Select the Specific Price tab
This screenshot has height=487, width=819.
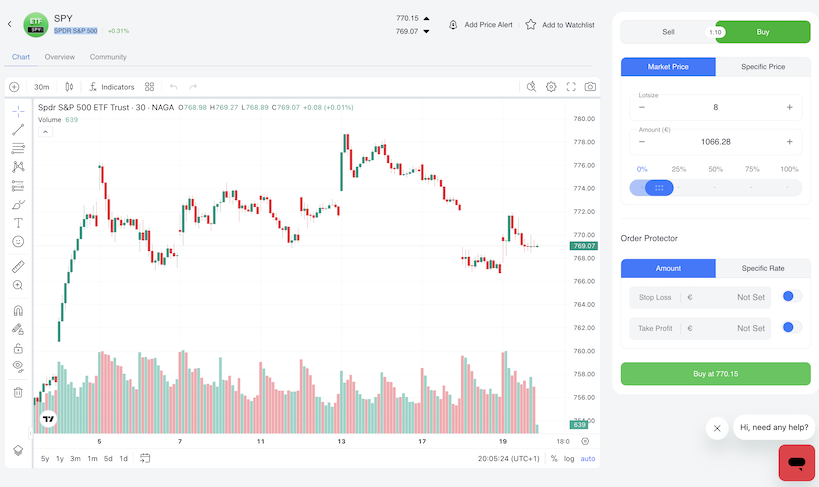[763, 67]
